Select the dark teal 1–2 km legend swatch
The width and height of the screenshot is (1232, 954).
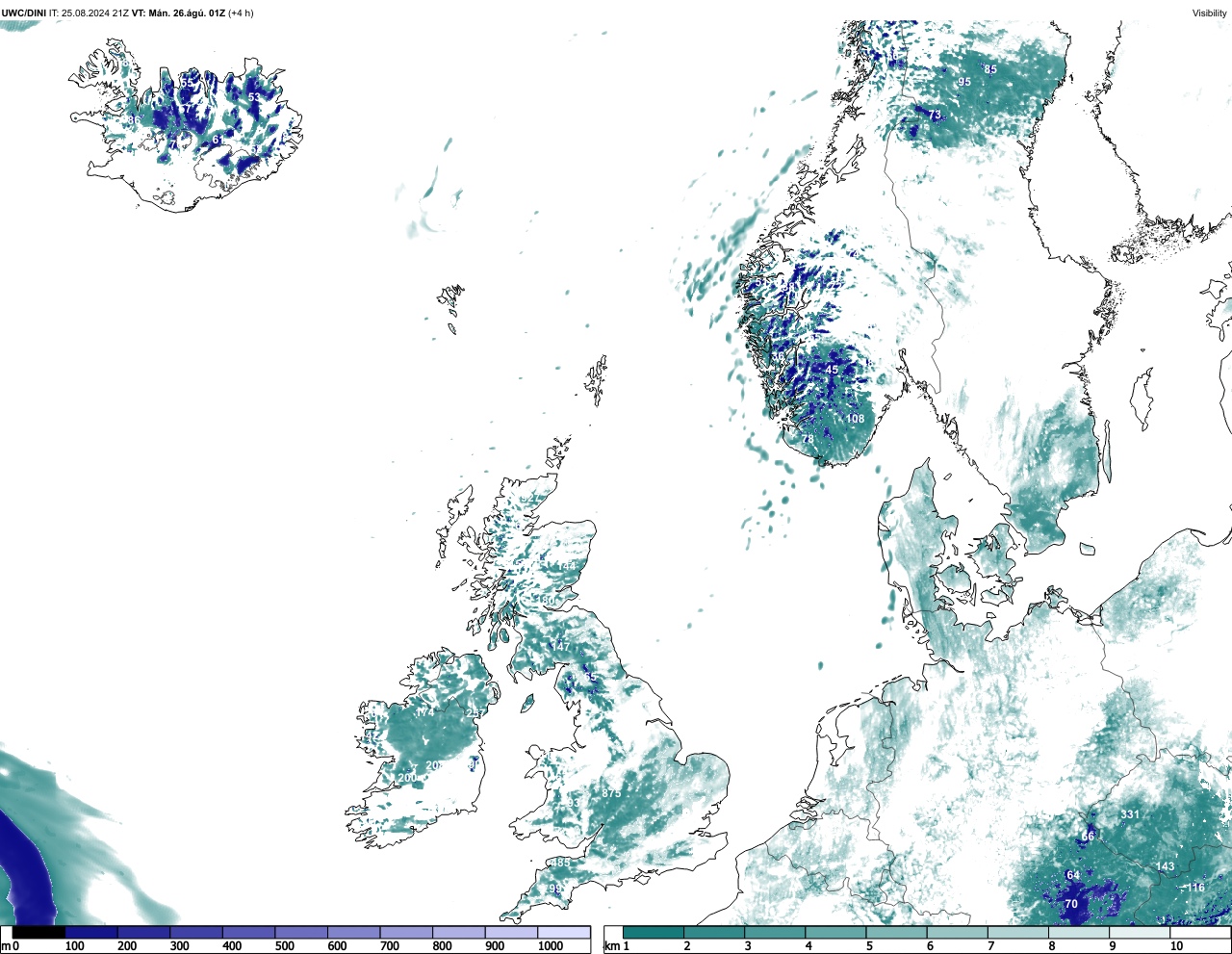pos(654,932)
